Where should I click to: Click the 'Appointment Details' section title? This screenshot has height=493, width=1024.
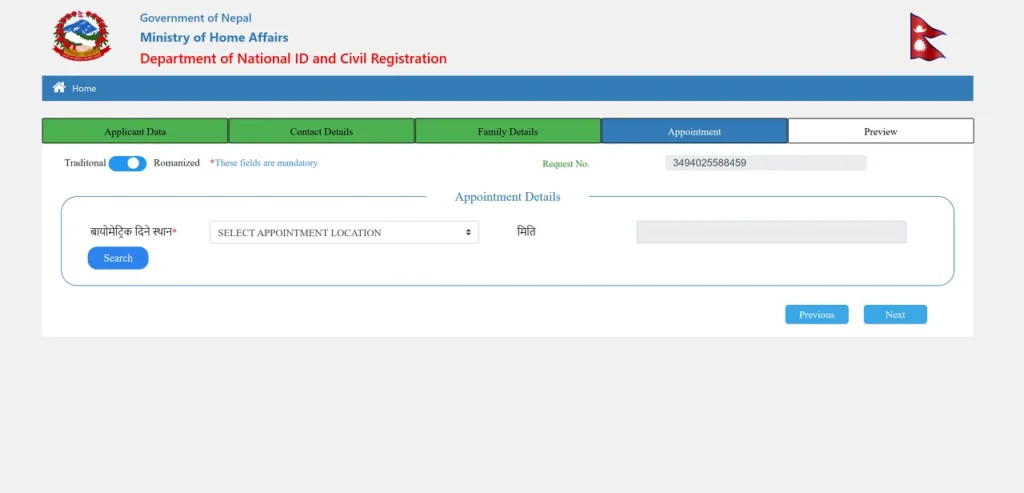tap(507, 197)
